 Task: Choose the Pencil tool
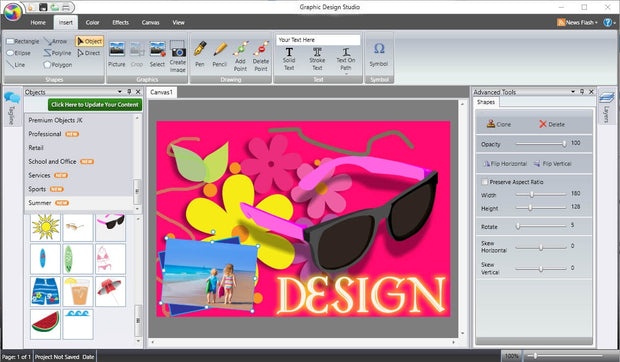219,54
